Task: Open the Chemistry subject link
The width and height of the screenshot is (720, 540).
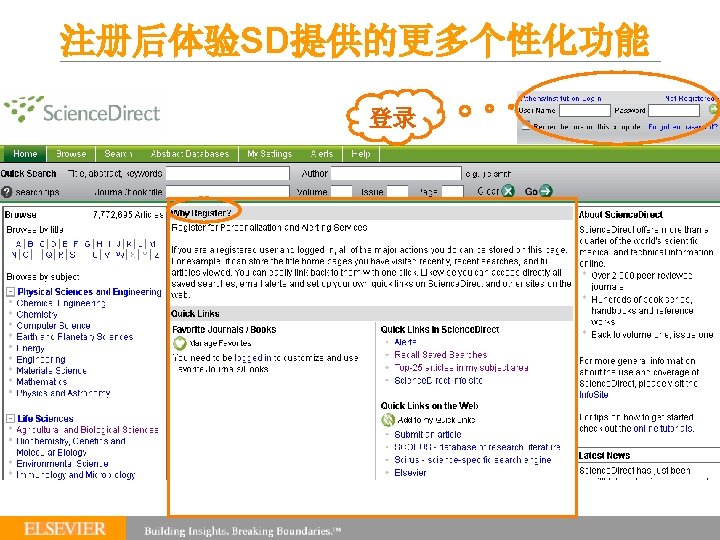Action: (37, 315)
